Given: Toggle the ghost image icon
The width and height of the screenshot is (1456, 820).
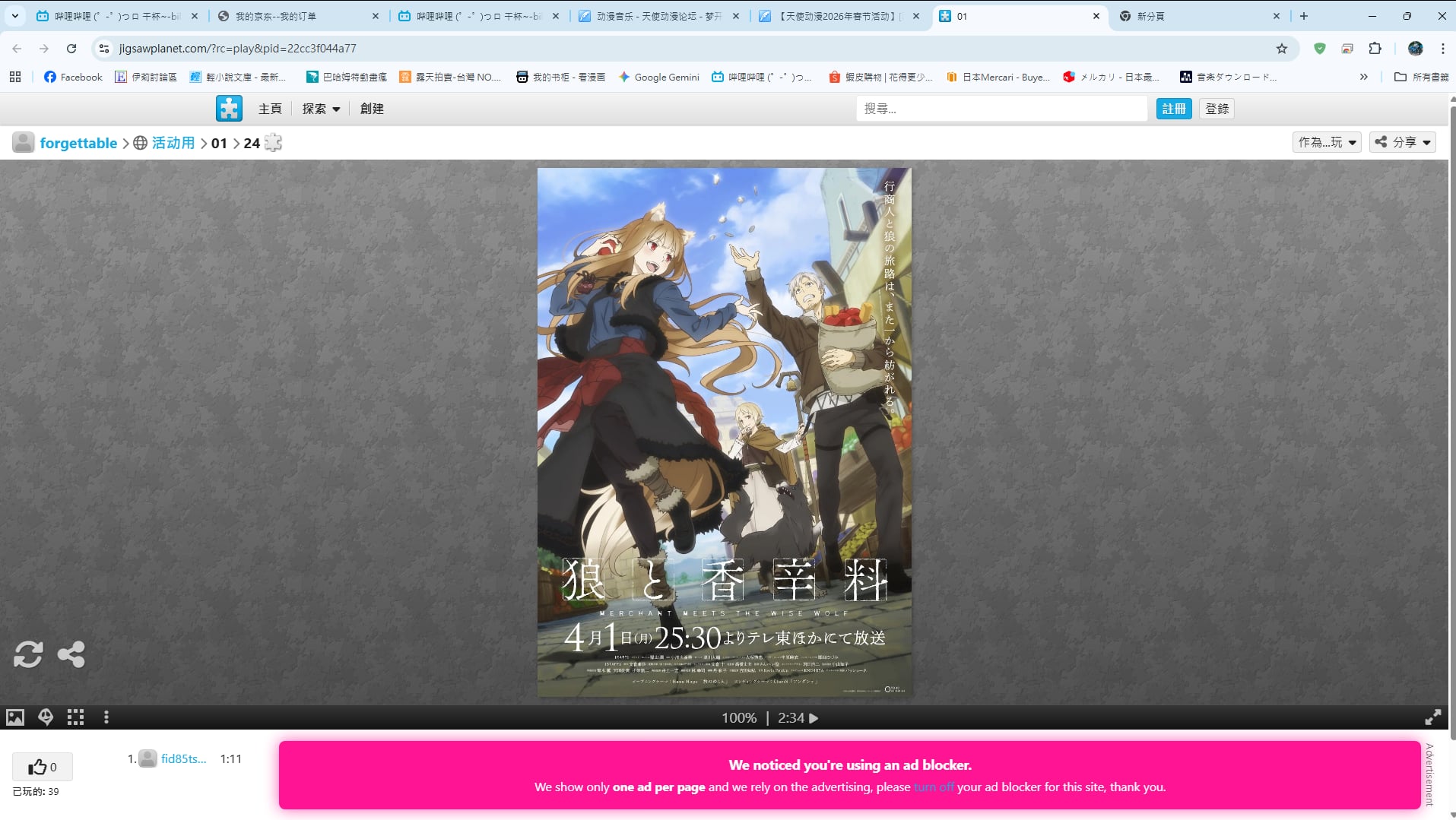Looking at the screenshot, I should (46, 717).
